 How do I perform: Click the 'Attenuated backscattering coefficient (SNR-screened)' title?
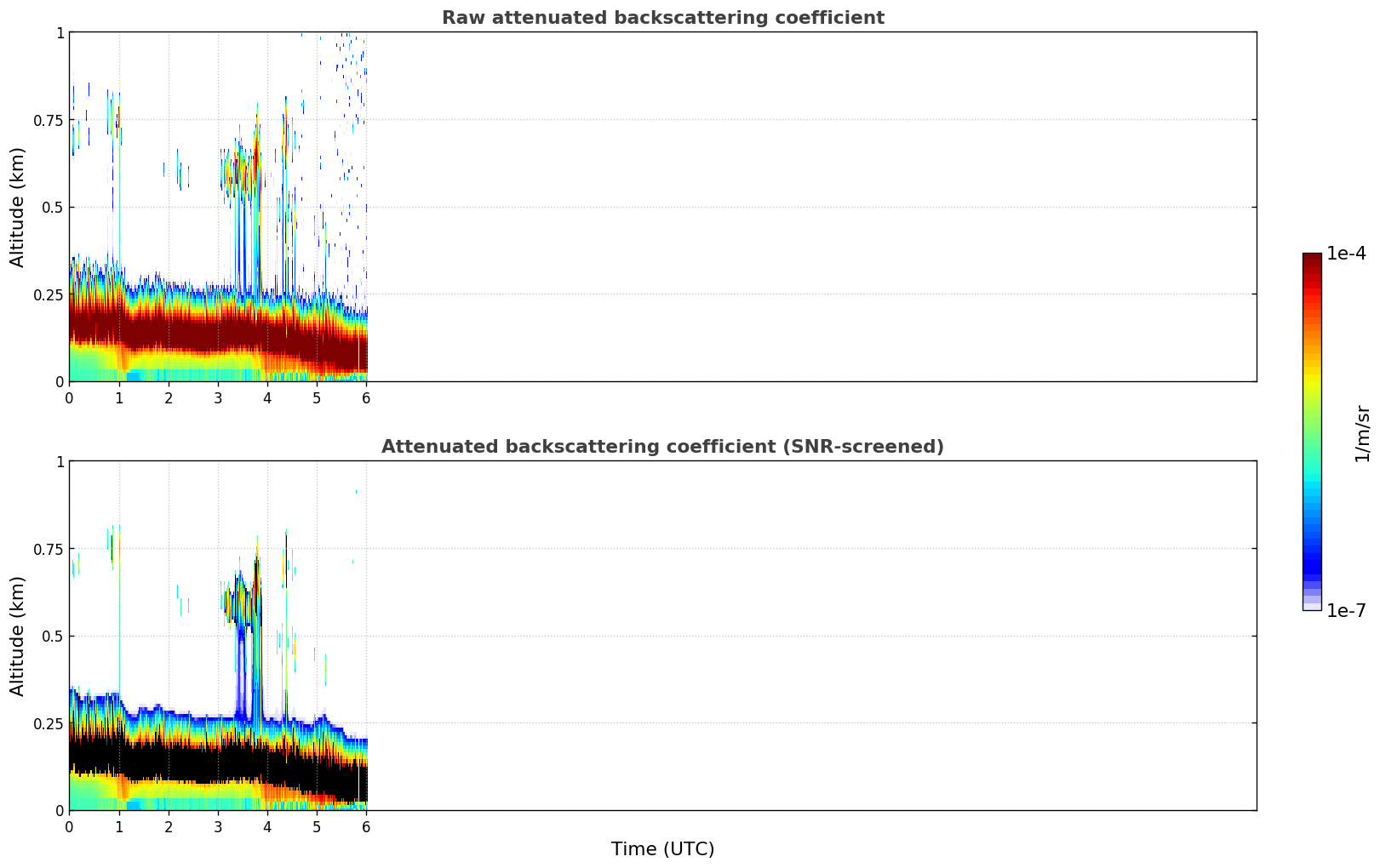[x=662, y=447]
